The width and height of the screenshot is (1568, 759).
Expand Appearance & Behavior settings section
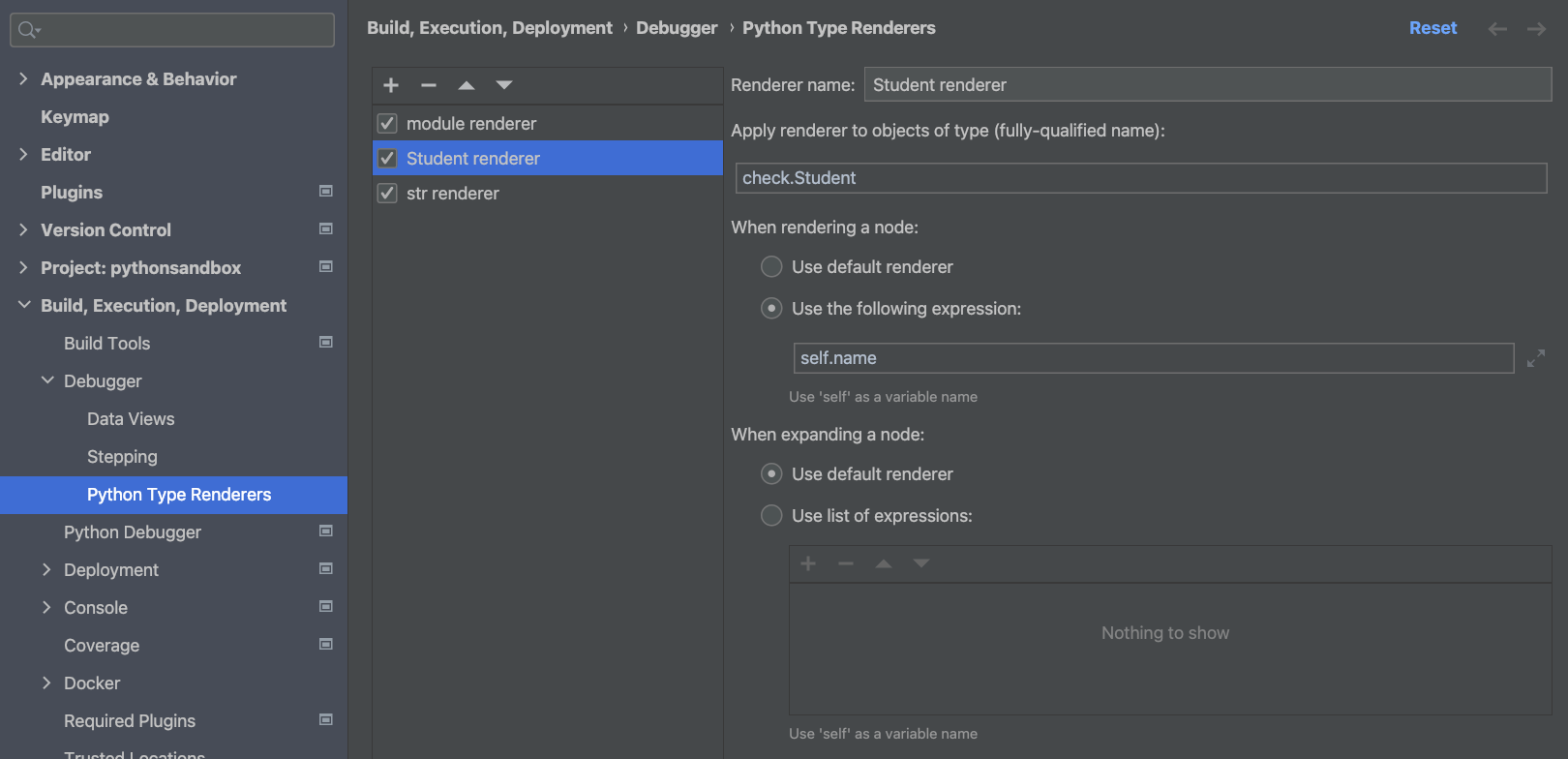pos(23,78)
